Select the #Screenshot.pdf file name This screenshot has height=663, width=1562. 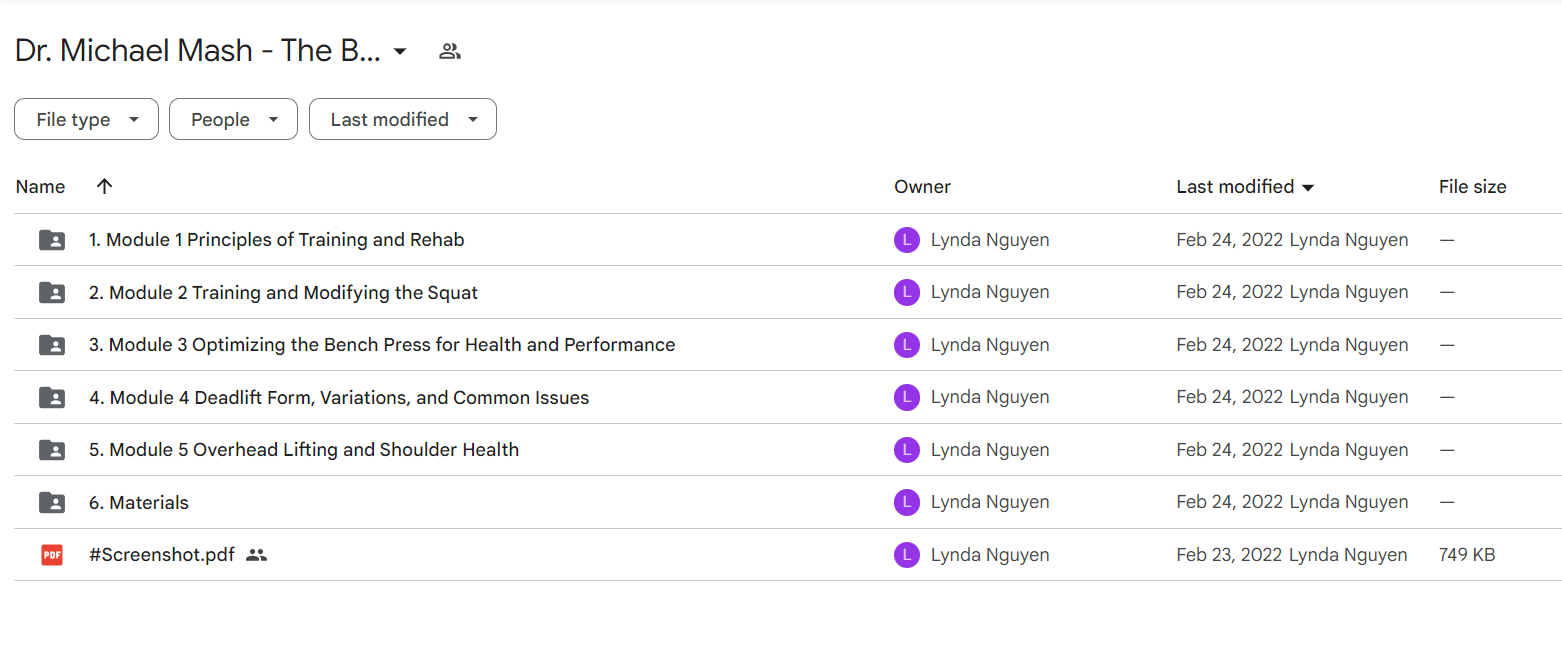(162, 555)
